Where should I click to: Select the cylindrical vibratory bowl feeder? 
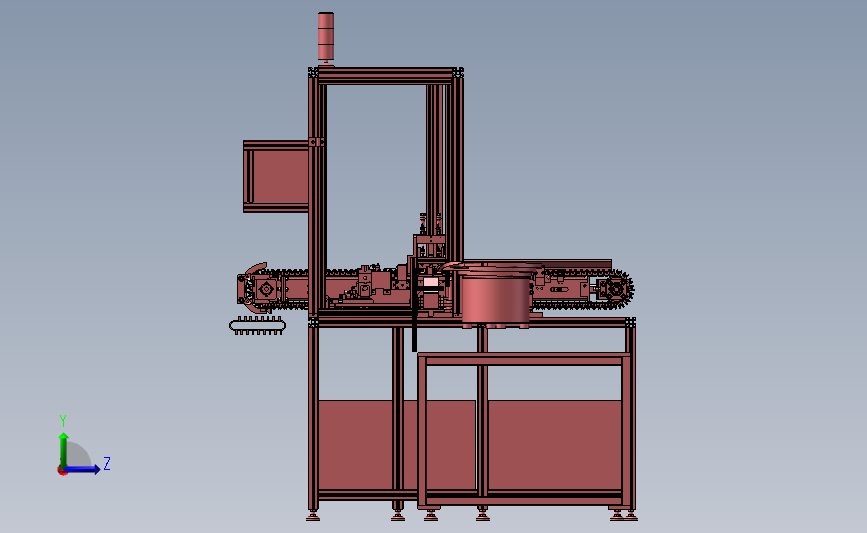pos(495,296)
